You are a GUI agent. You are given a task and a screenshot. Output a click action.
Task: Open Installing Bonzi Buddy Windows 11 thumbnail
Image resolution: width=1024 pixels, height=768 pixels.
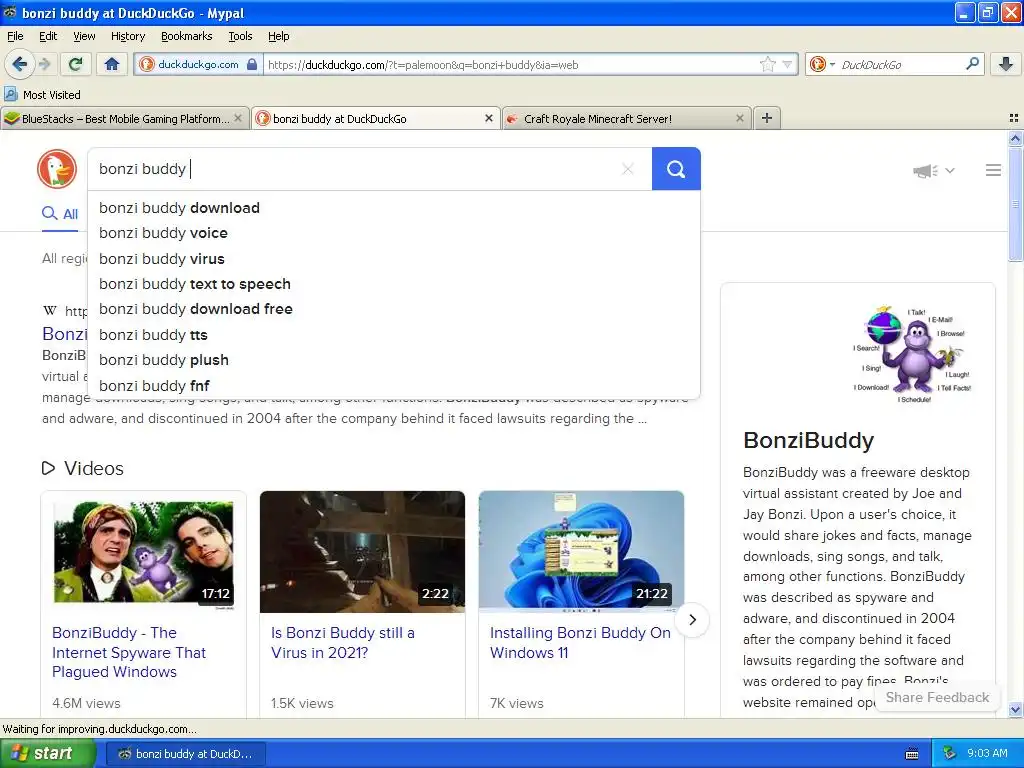[x=581, y=552]
